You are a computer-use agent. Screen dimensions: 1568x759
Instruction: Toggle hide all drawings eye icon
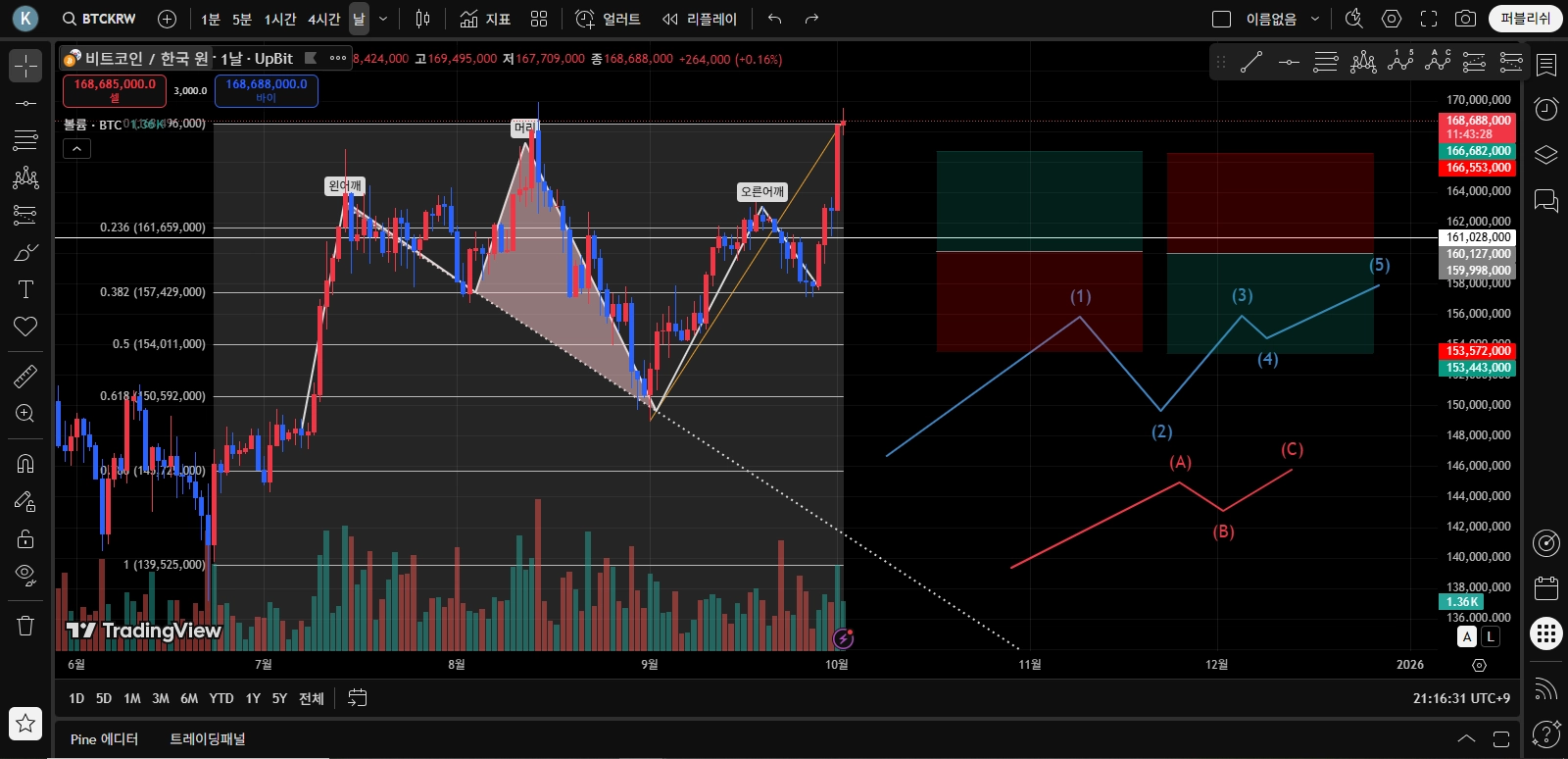click(x=25, y=576)
